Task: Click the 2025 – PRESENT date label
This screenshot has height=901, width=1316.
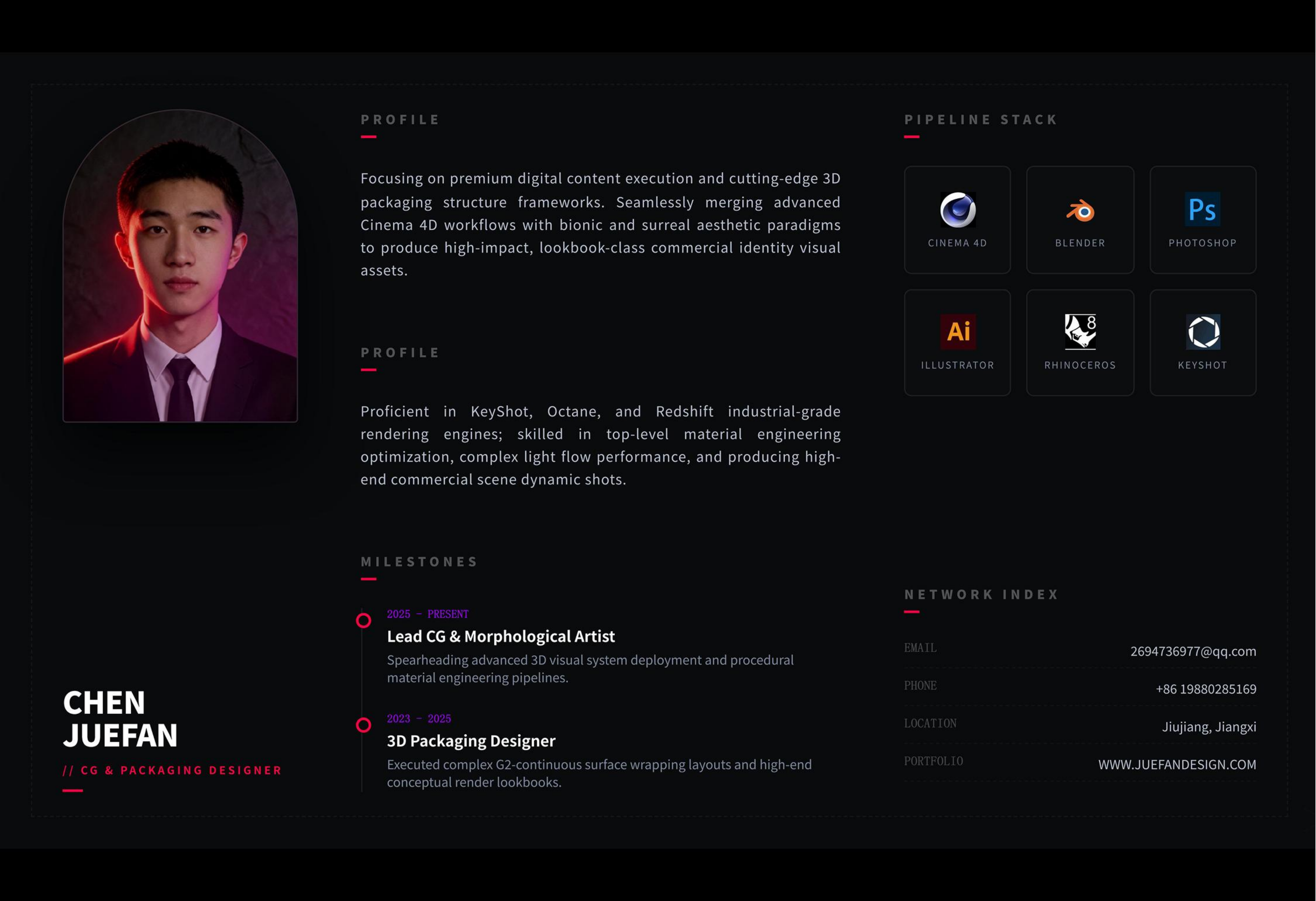Action: coord(428,614)
